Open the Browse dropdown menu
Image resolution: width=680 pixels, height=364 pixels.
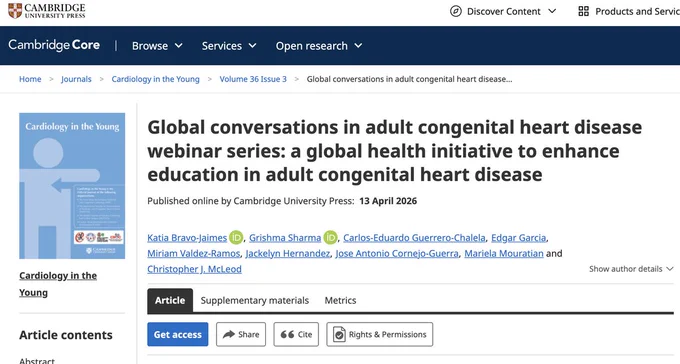point(157,46)
